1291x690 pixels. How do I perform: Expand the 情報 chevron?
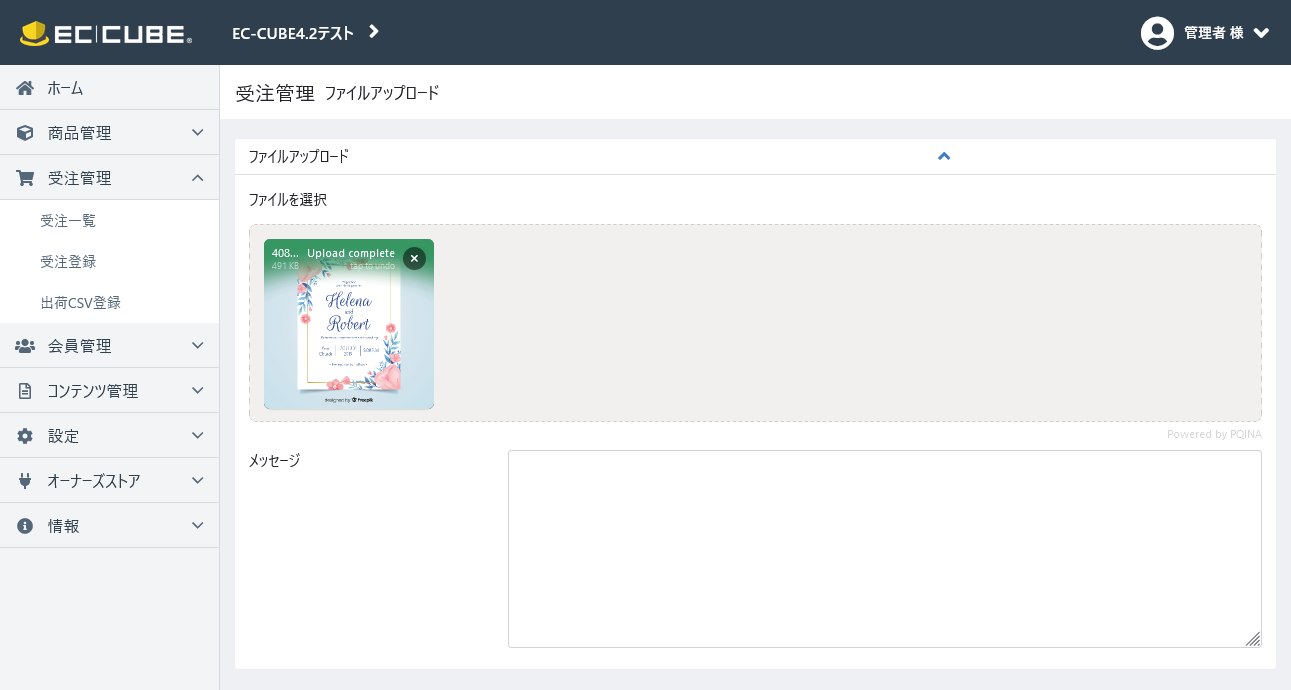(198, 526)
